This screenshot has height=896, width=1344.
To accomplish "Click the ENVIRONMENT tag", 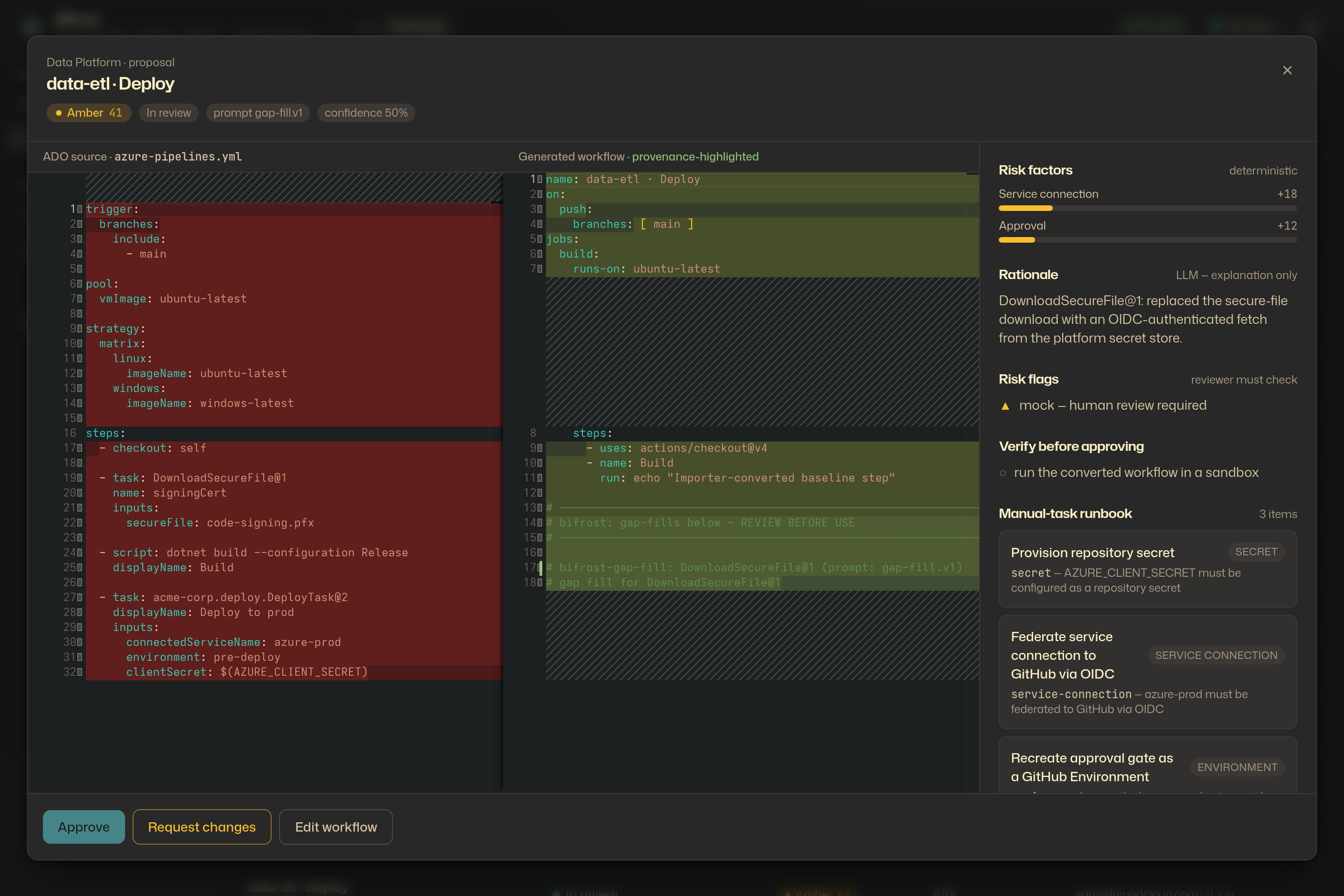I will [1237, 767].
